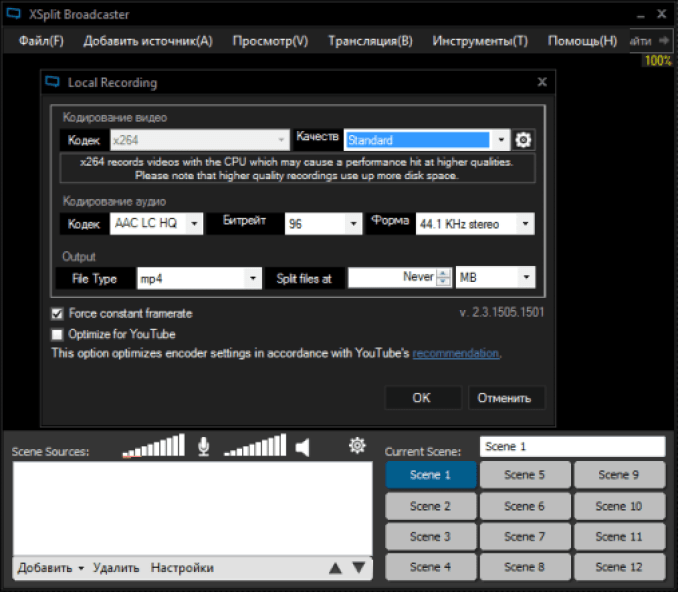This screenshot has height=592, width=678.
Task: Click inside the Scene Sources list area
Action: (x=193, y=509)
